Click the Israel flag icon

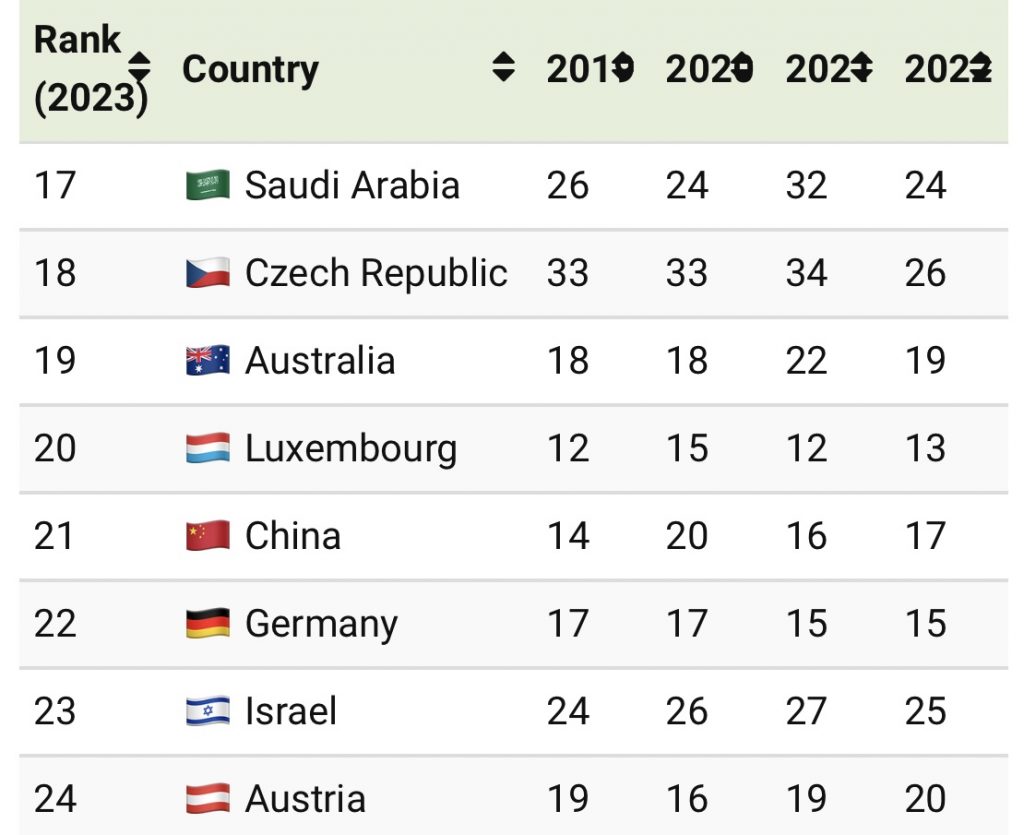pyautogui.click(x=208, y=711)
